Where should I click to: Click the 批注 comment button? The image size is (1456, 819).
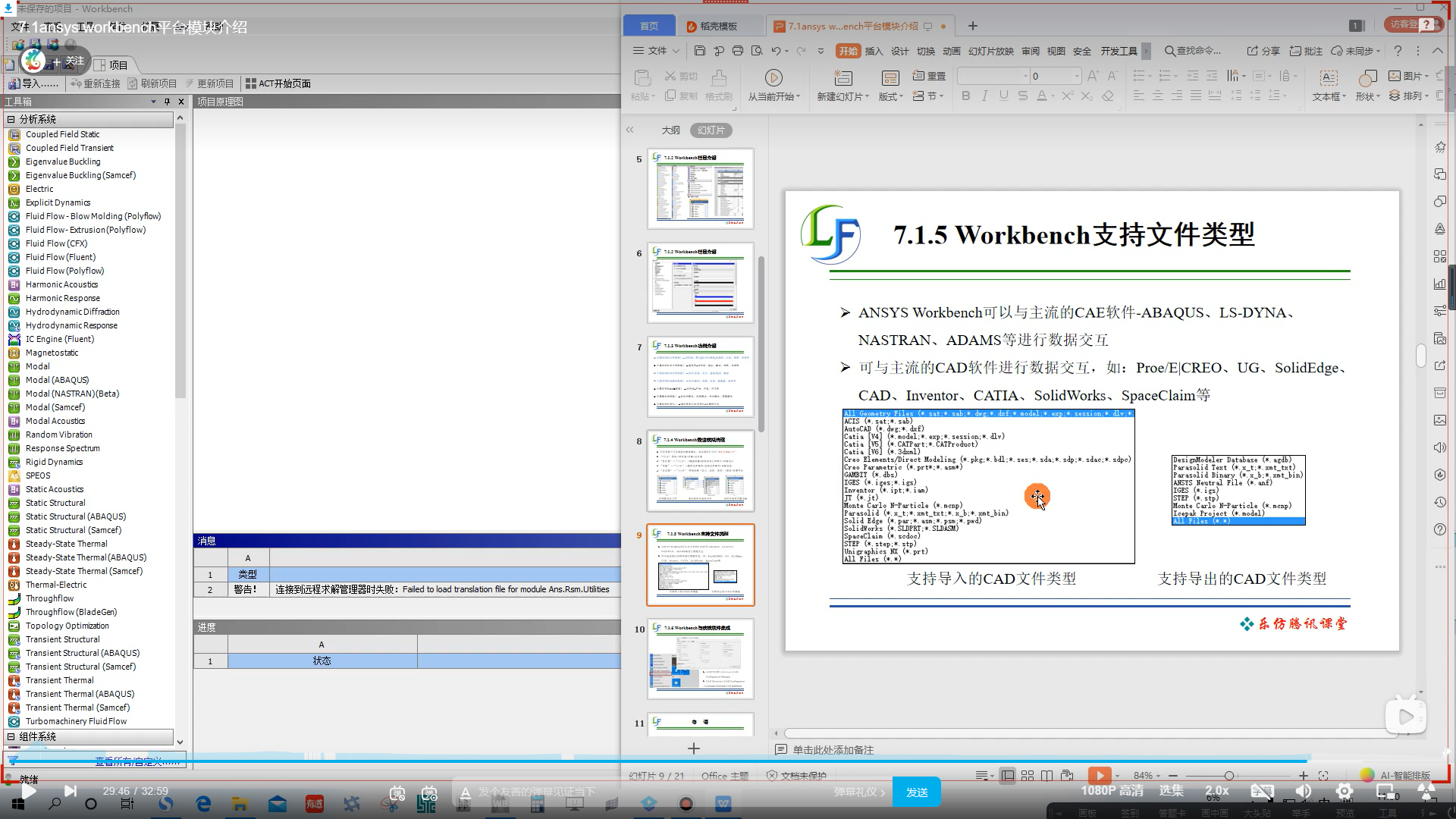coord(1306,51)
